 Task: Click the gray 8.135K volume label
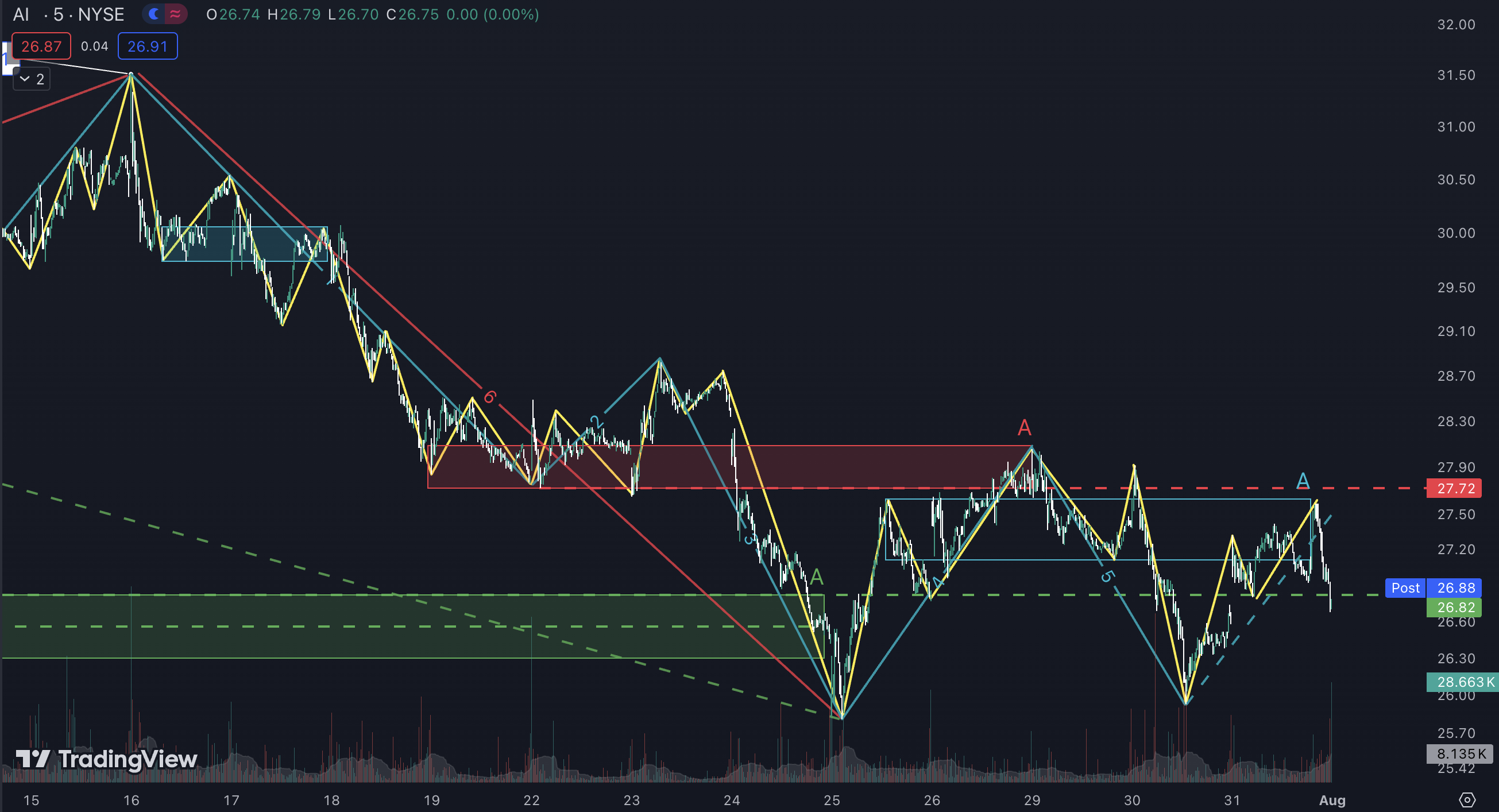click(1459, 754)
